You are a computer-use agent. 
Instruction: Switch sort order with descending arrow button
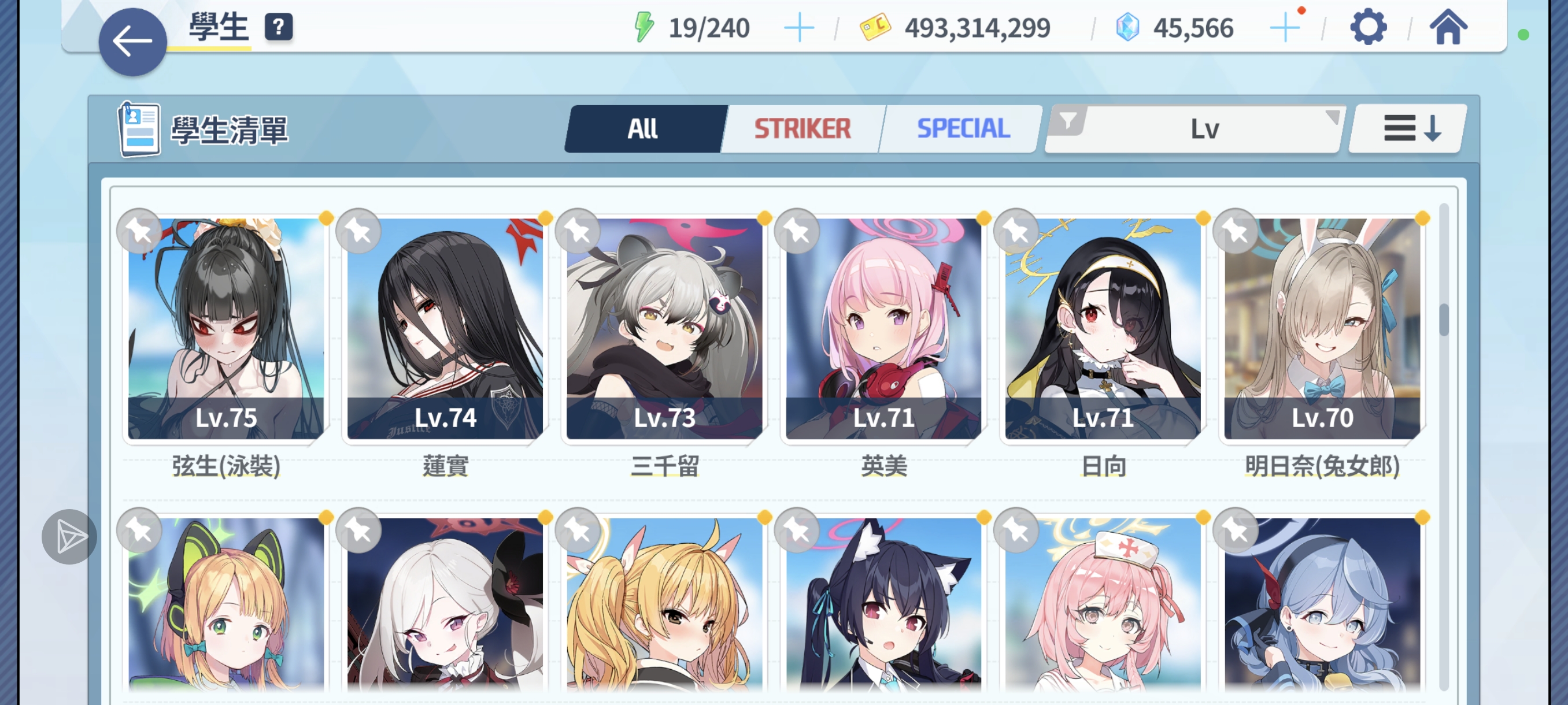[x=1408, y=128]
